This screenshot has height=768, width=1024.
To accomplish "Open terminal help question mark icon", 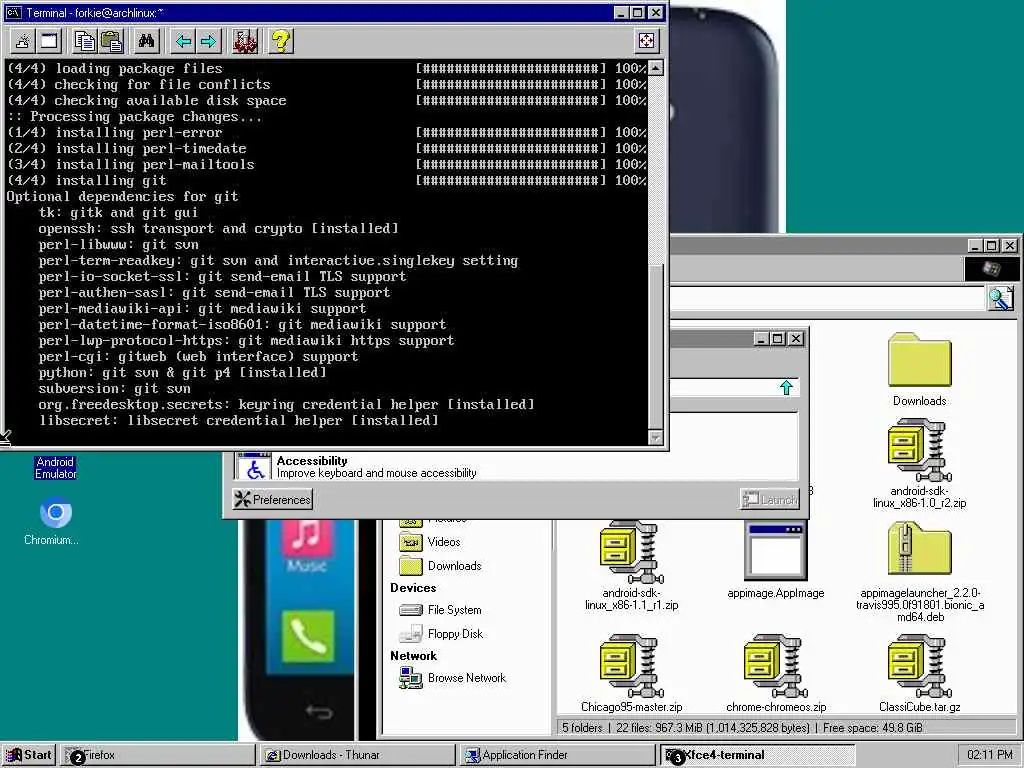I will pyautogui.click(x=281, y=42).
